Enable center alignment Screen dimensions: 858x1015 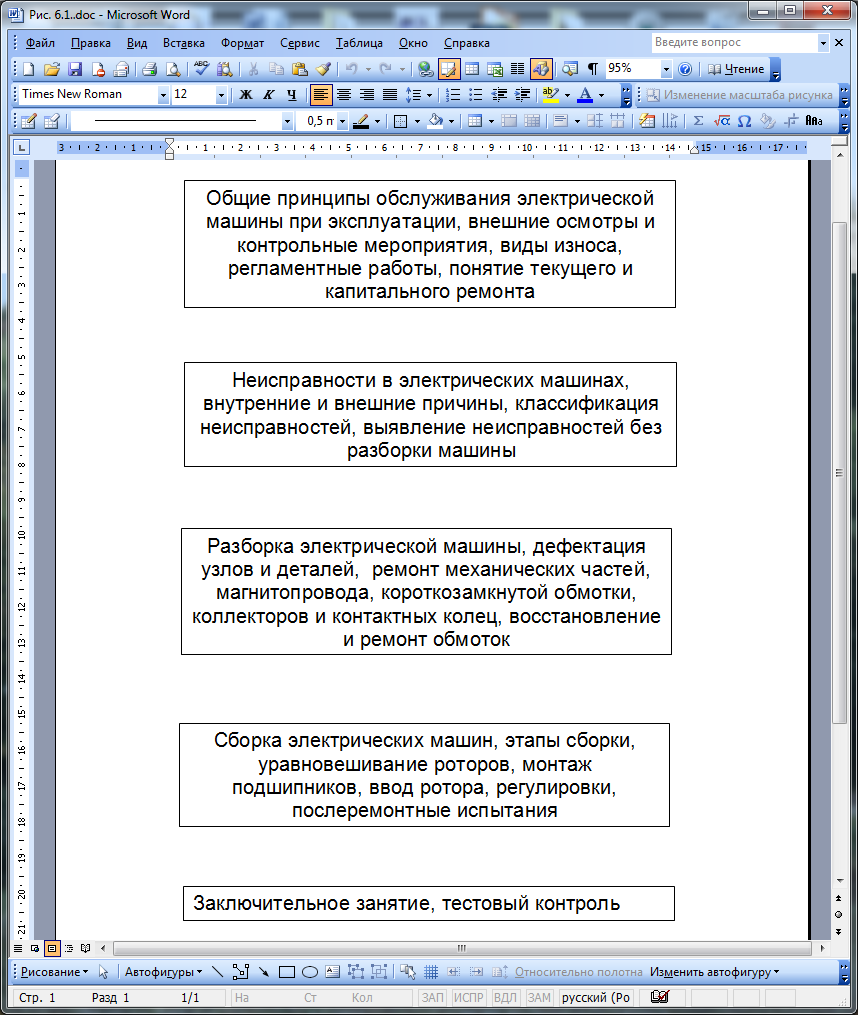344,95
